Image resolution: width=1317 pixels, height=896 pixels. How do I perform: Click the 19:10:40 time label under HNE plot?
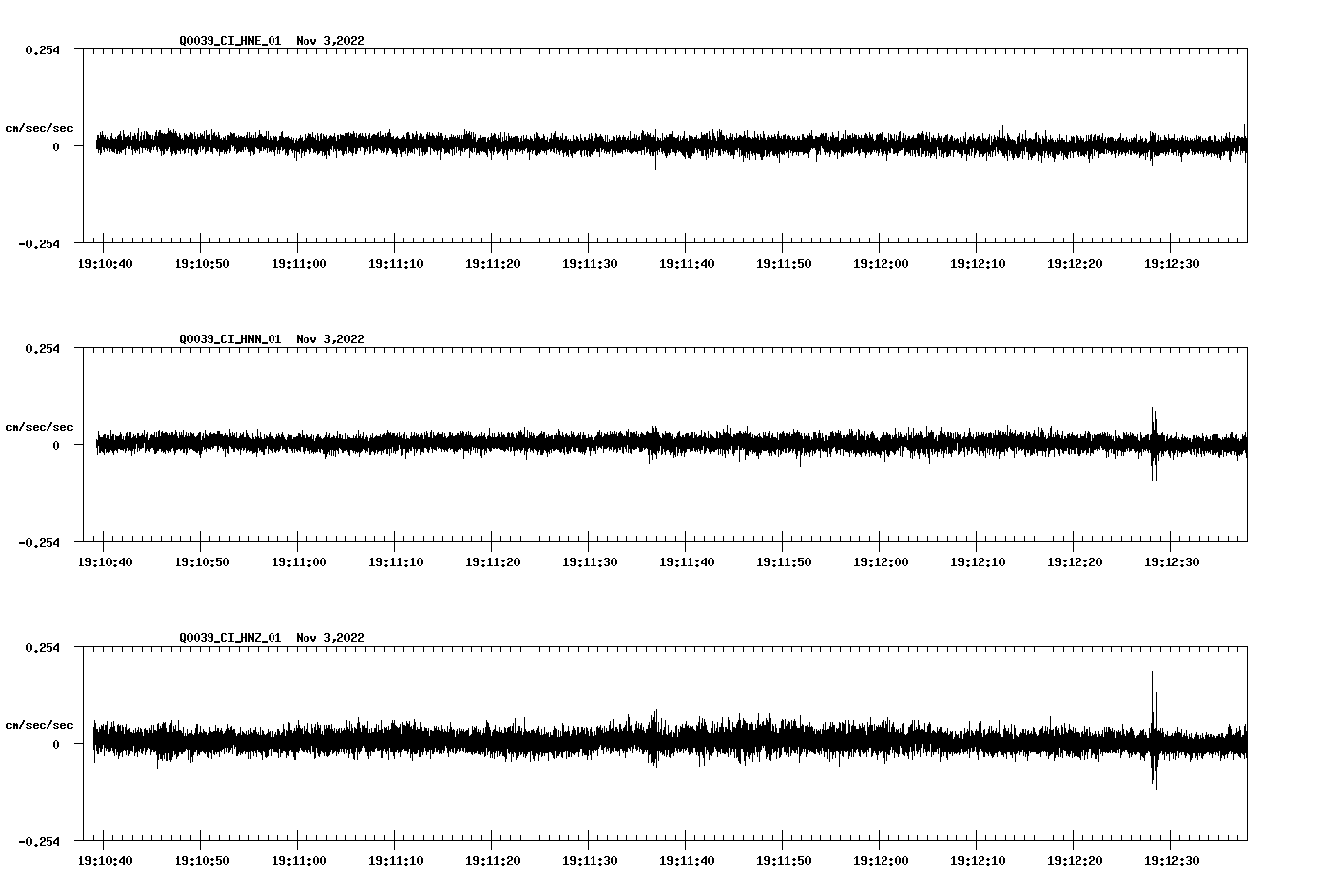click(105, 264)
